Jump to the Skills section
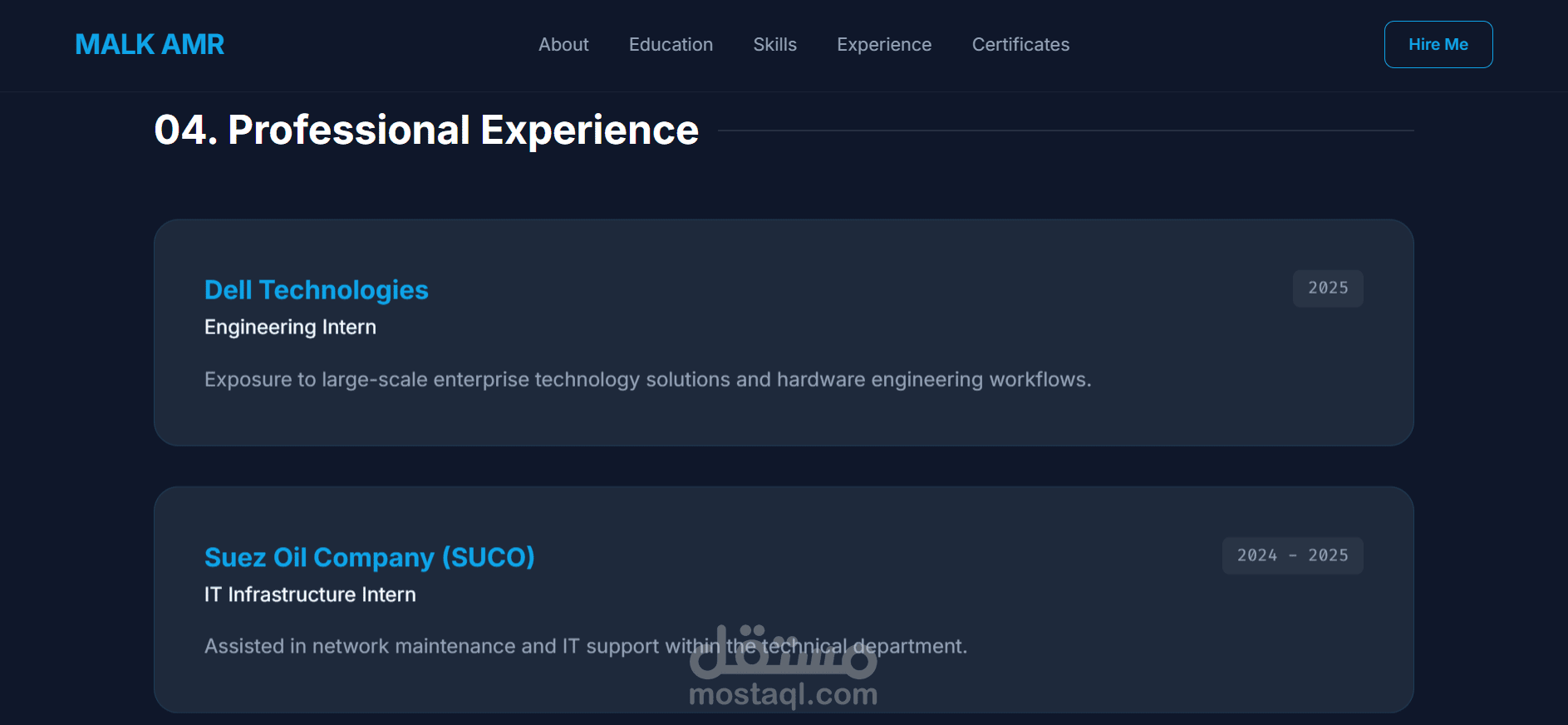1568x725 pixels. coord(774,45)
